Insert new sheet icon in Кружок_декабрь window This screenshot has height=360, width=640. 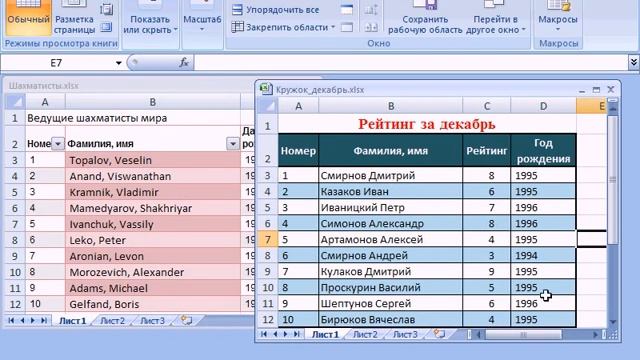click(439, 334)
